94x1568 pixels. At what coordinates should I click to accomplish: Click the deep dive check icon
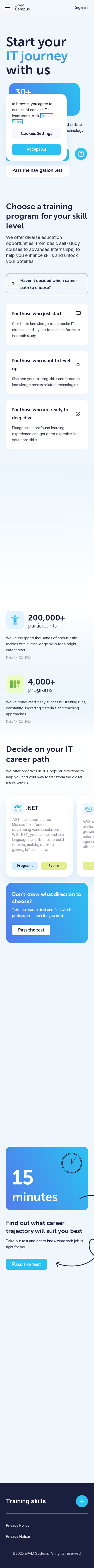pos(78,414)
